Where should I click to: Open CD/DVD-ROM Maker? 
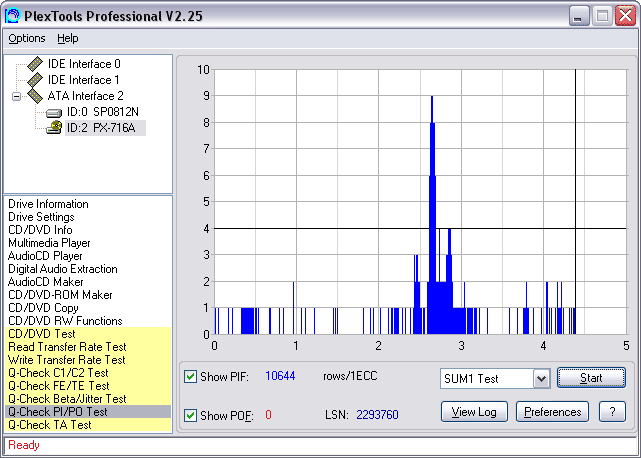click(60, 295)
